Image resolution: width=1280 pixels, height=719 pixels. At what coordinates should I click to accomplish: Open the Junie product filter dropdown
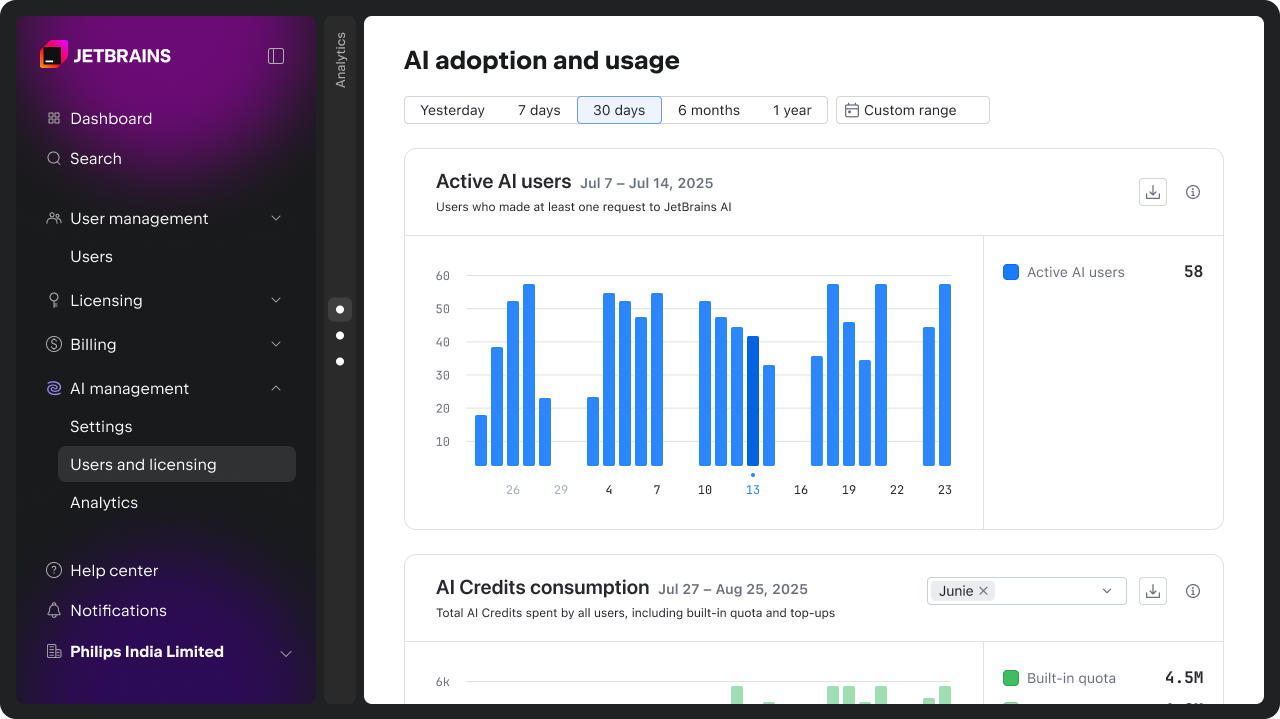[x=1106, y=591]
